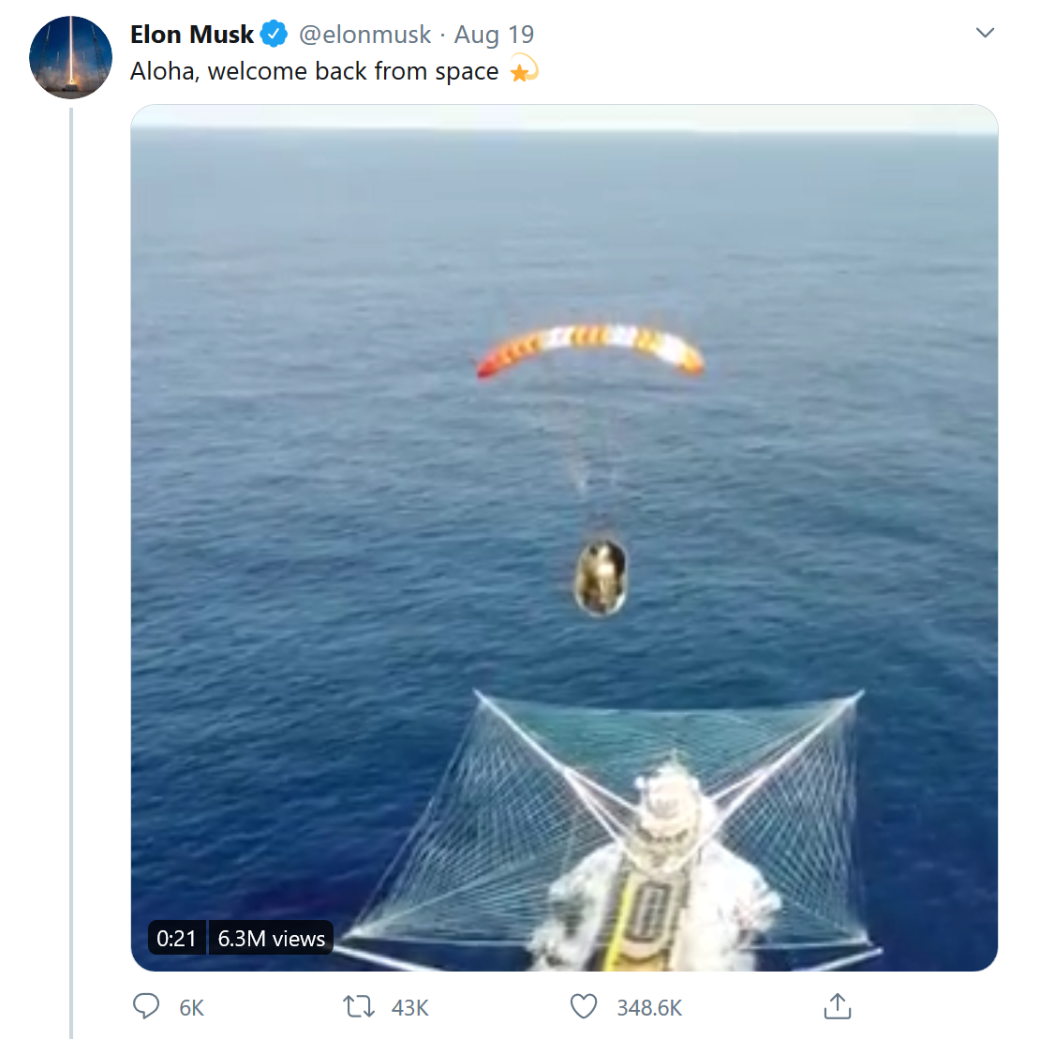This screenshot has width=1042, height=1040.
Task: Retweet this tweet using the retweet icon
Action: coord(359,1006)
